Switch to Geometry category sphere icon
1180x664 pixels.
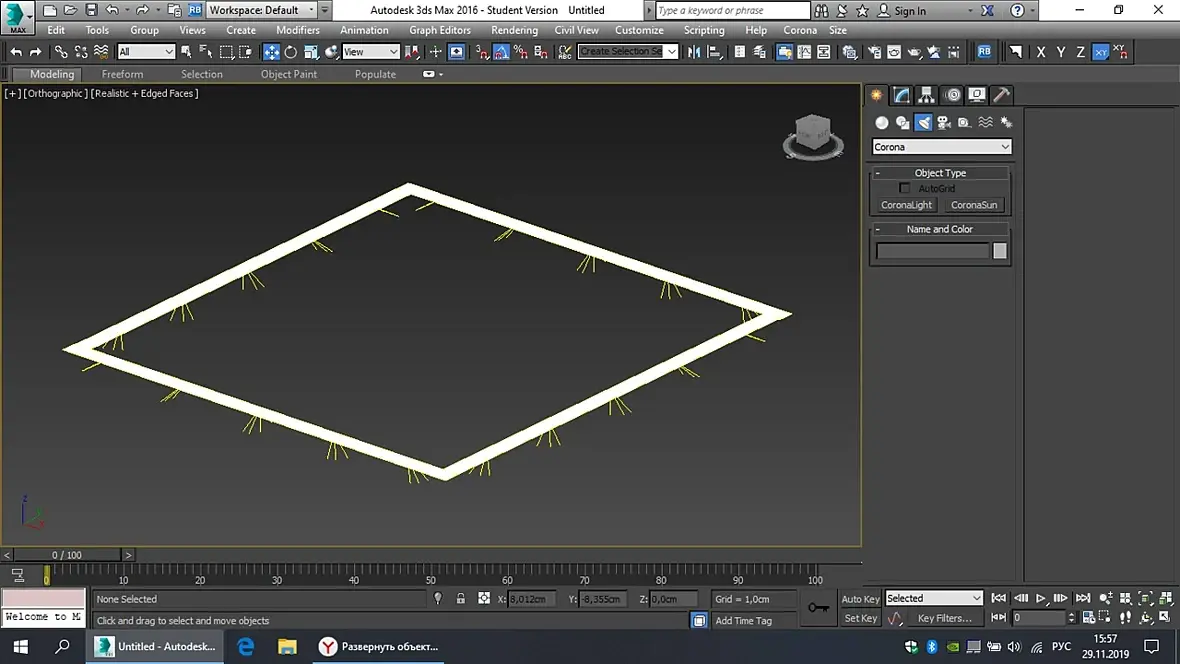(x=882, y=122)
